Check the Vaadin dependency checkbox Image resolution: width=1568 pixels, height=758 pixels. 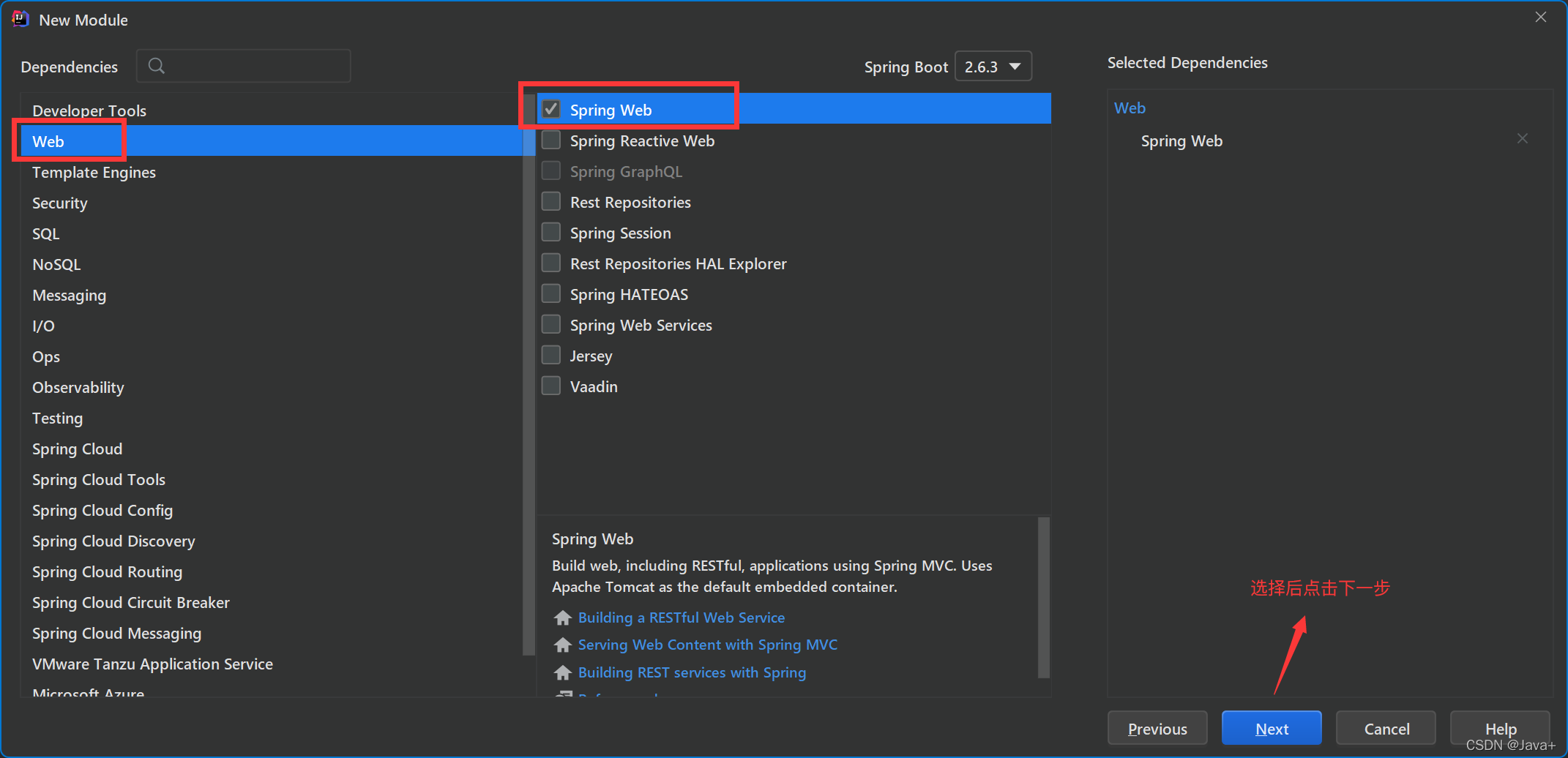pyautogui.click(x=551, y=386)
